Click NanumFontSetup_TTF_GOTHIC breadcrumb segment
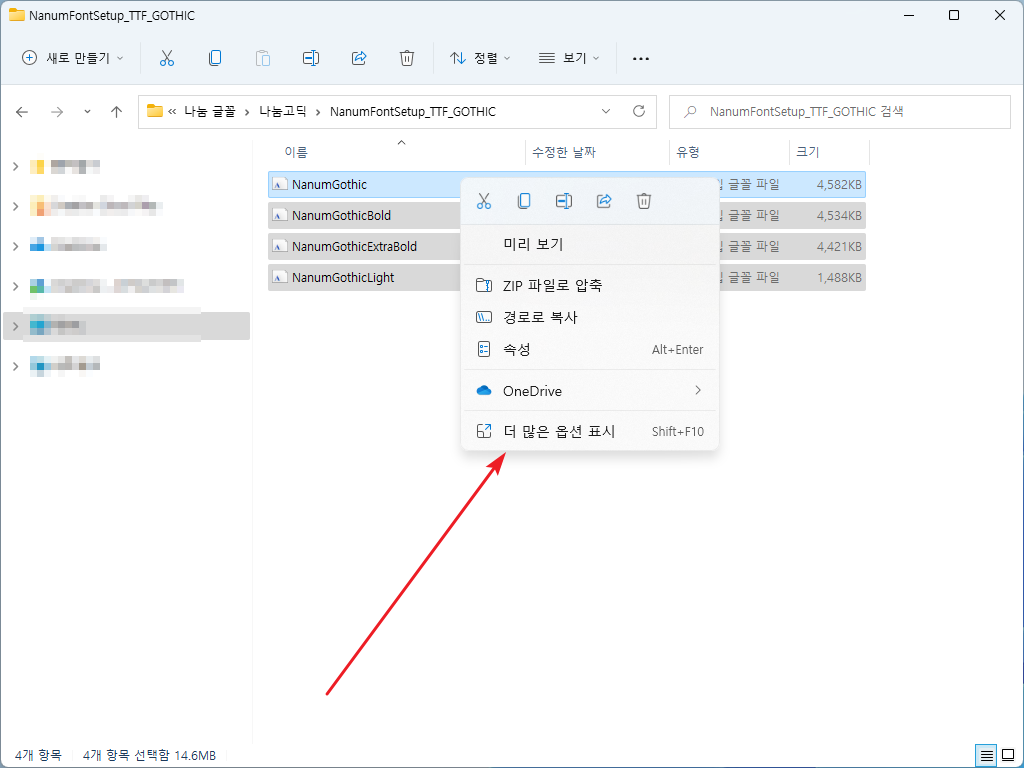The height and width of the screenshot is (768, 1024). pos(413,112)
